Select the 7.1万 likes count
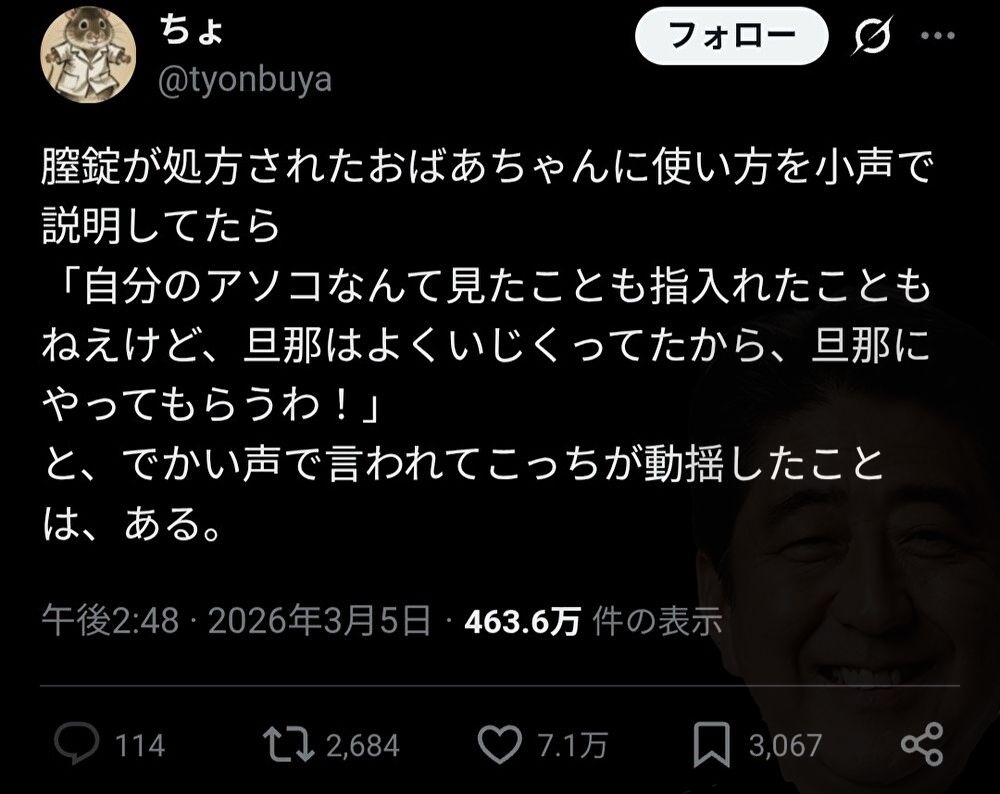 pos(573,746)
